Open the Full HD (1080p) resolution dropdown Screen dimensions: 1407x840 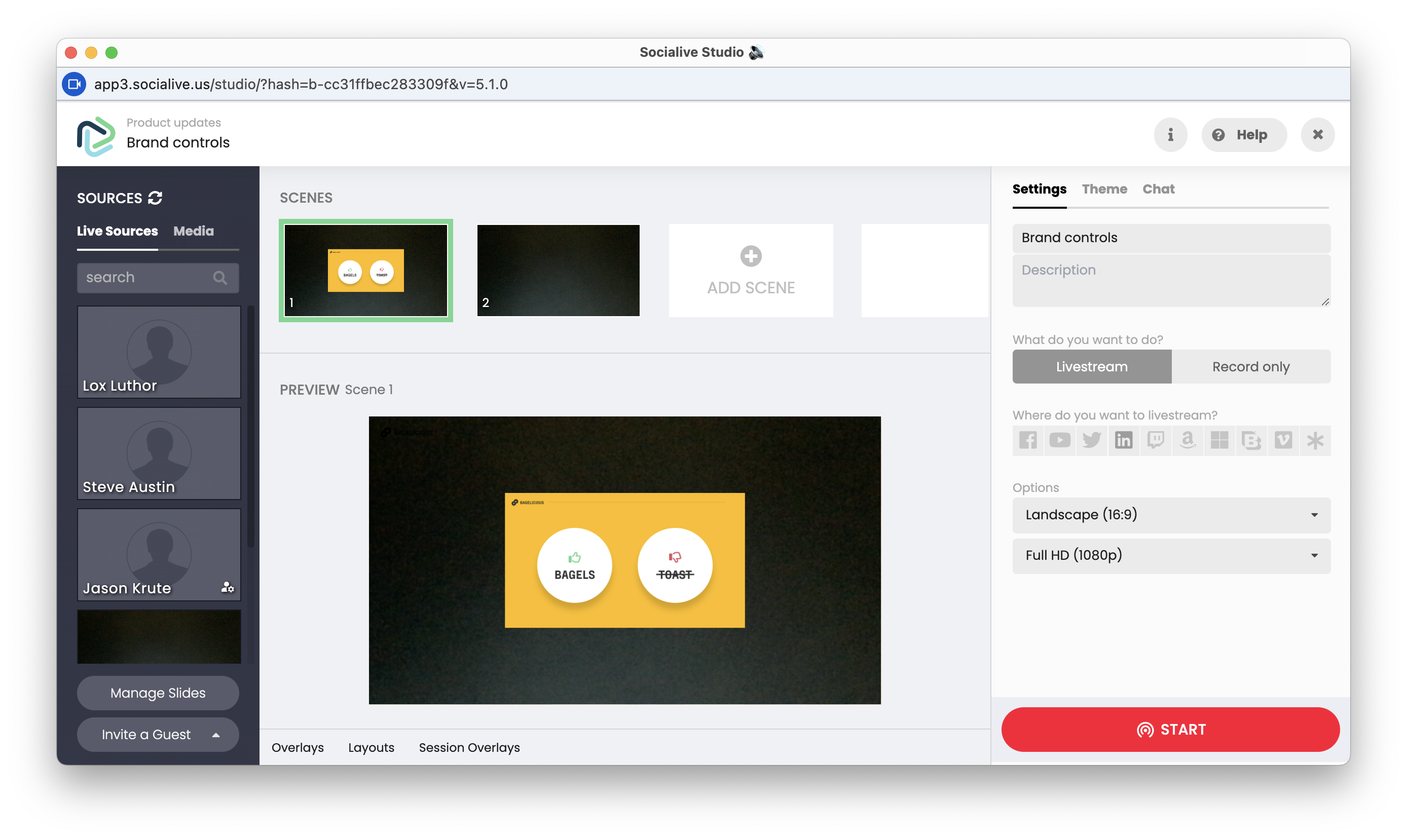[1171, 555]
